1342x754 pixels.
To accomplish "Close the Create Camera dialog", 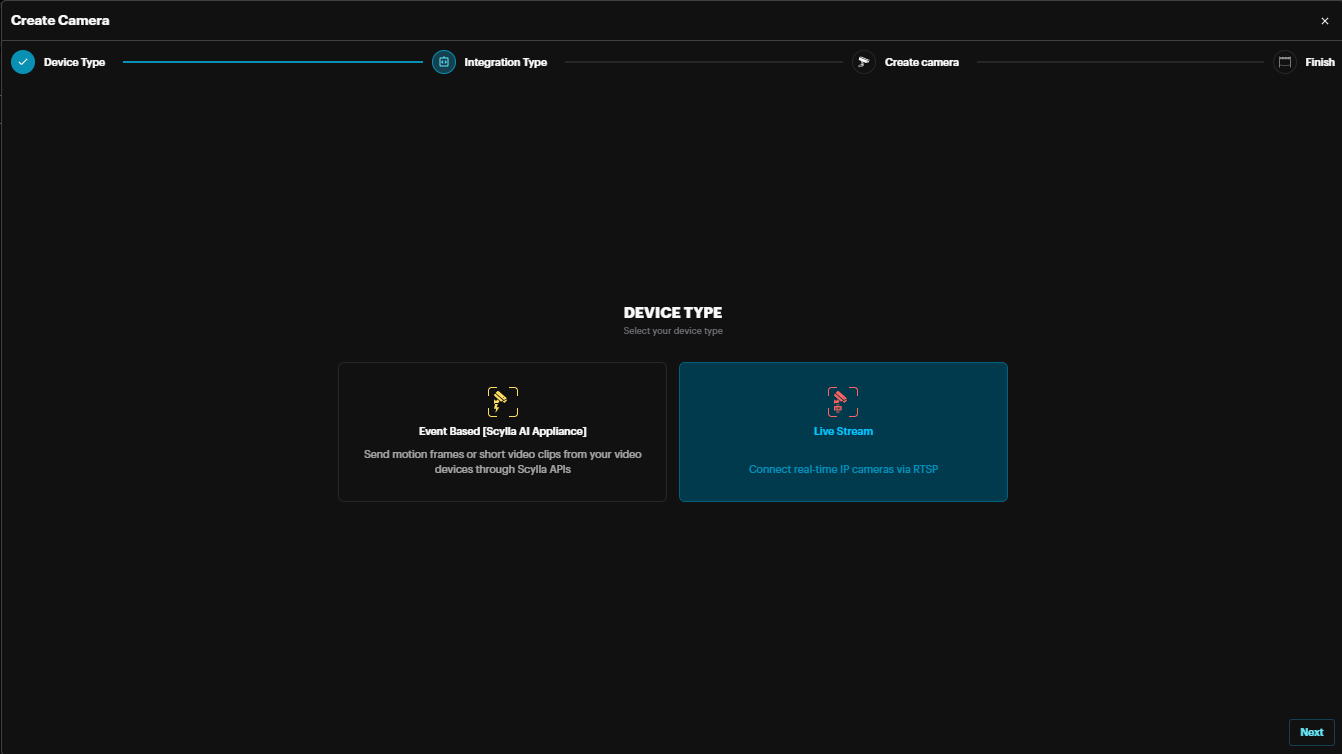I will (1325, 21).
